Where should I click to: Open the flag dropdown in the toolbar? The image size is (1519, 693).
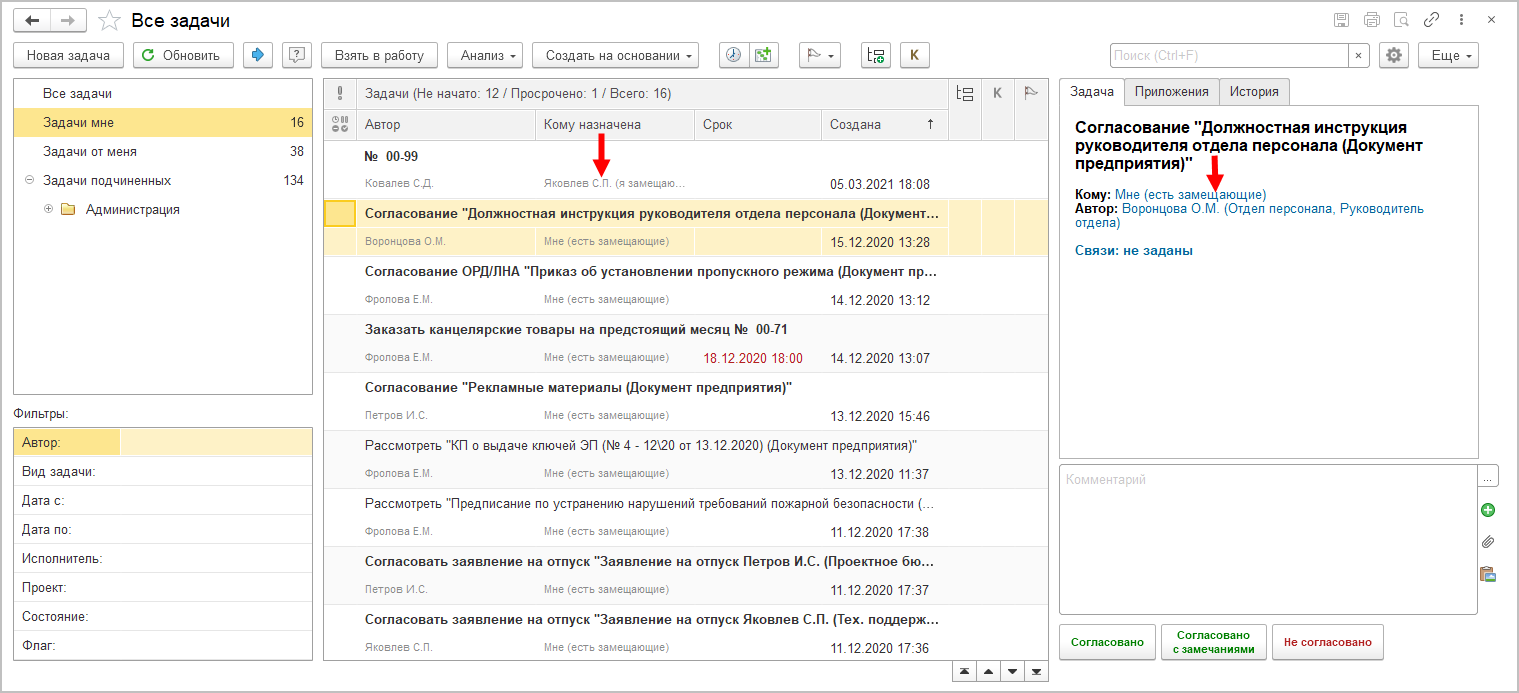819,55
